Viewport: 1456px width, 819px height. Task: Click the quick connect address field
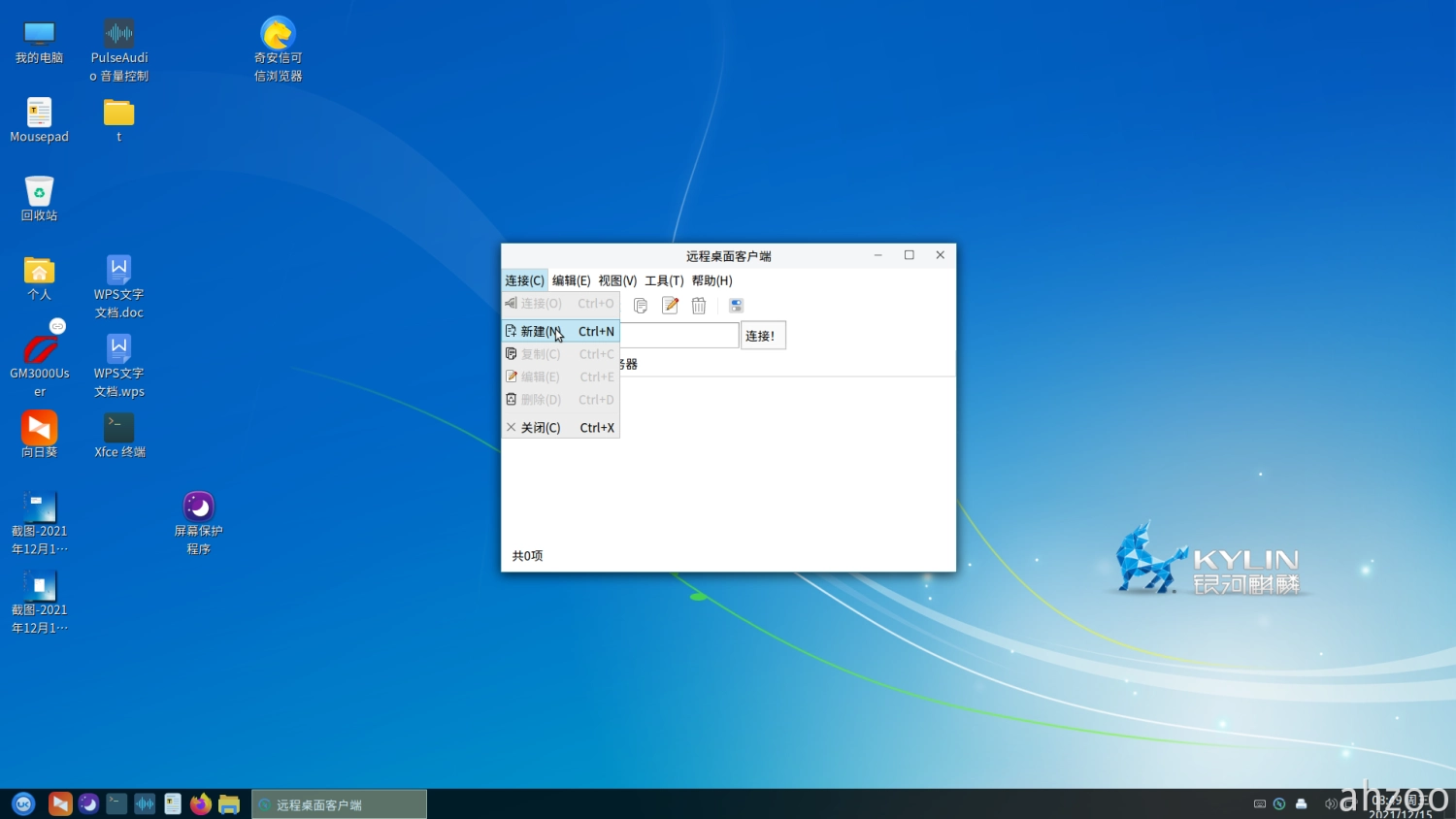(678, 336)
